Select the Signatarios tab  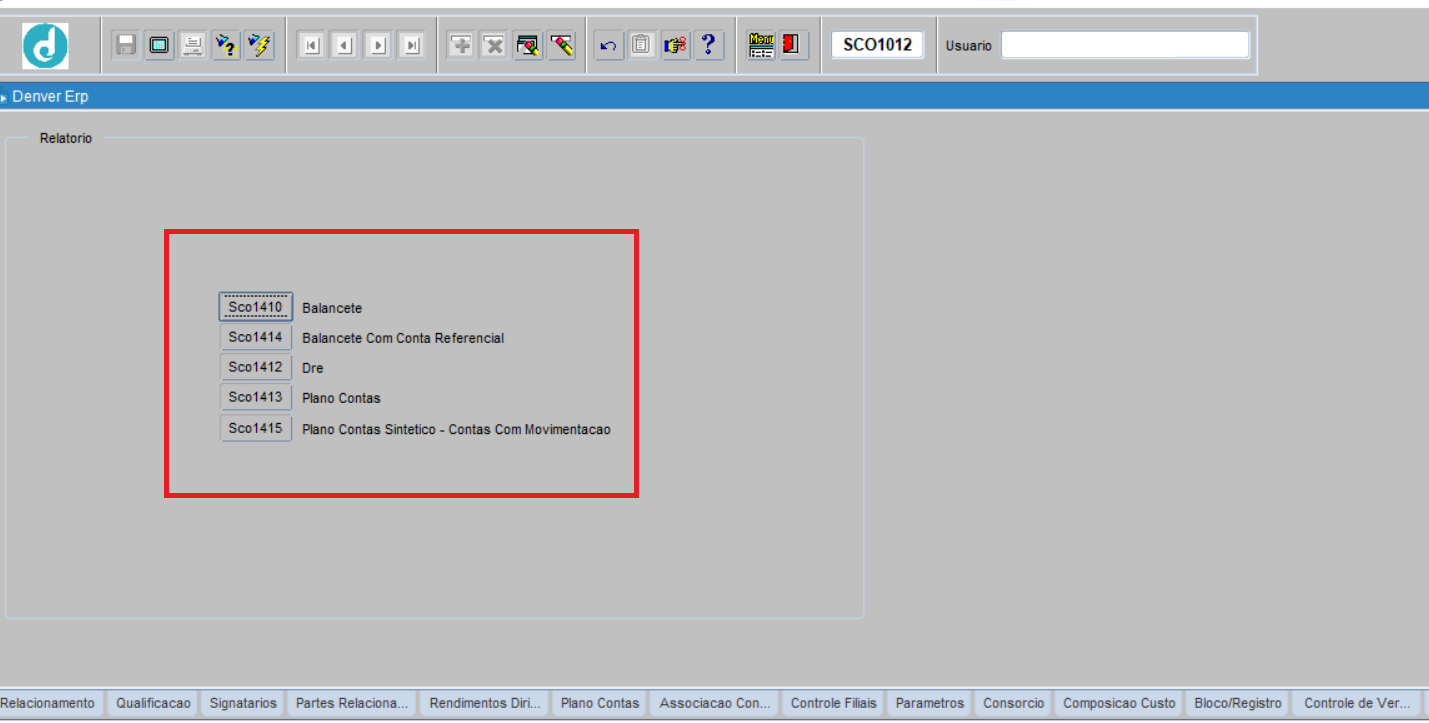243,703
